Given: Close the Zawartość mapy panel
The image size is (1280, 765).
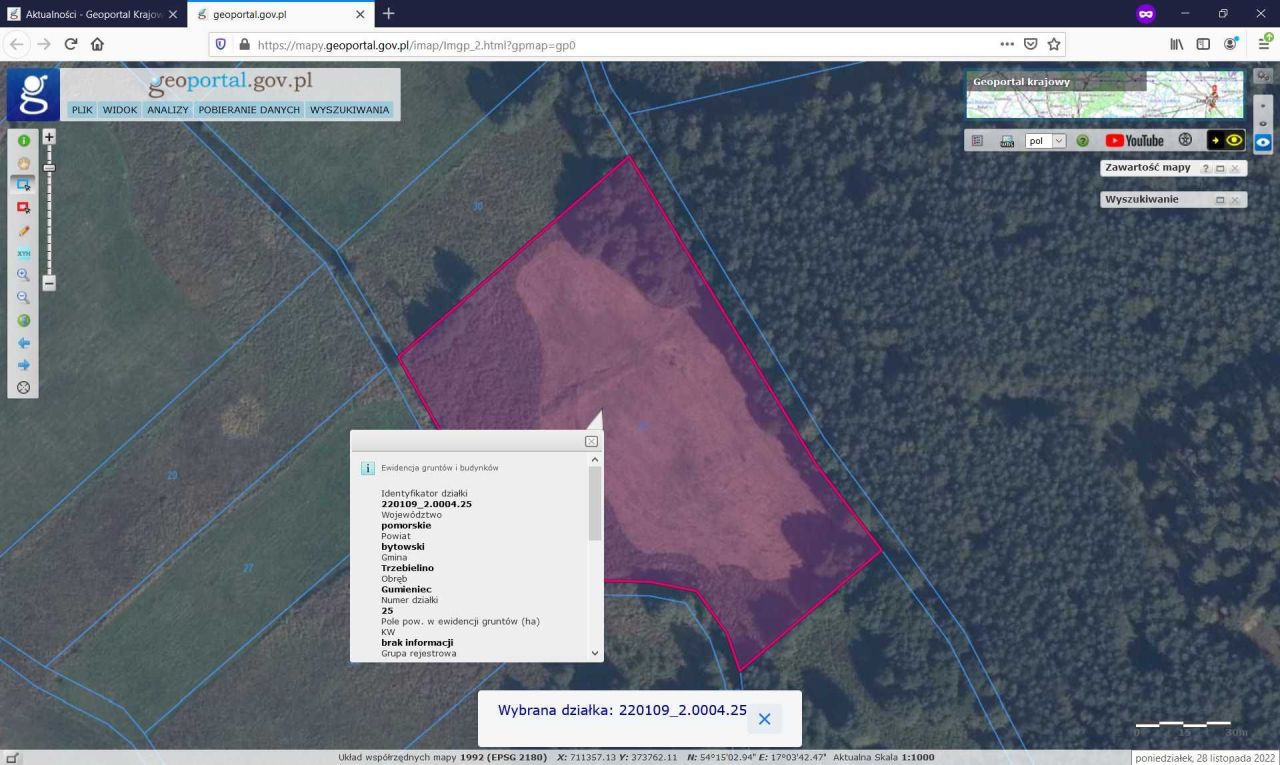Looking at the screenshot, I should click(1235, 169).
